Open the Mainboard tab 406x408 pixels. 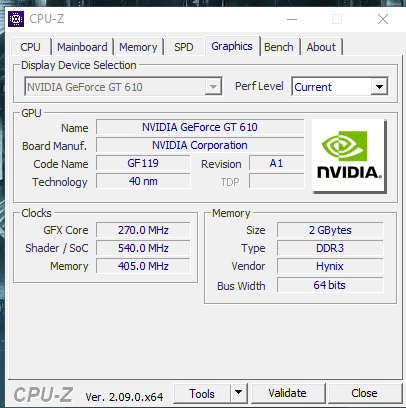(82, 47)
